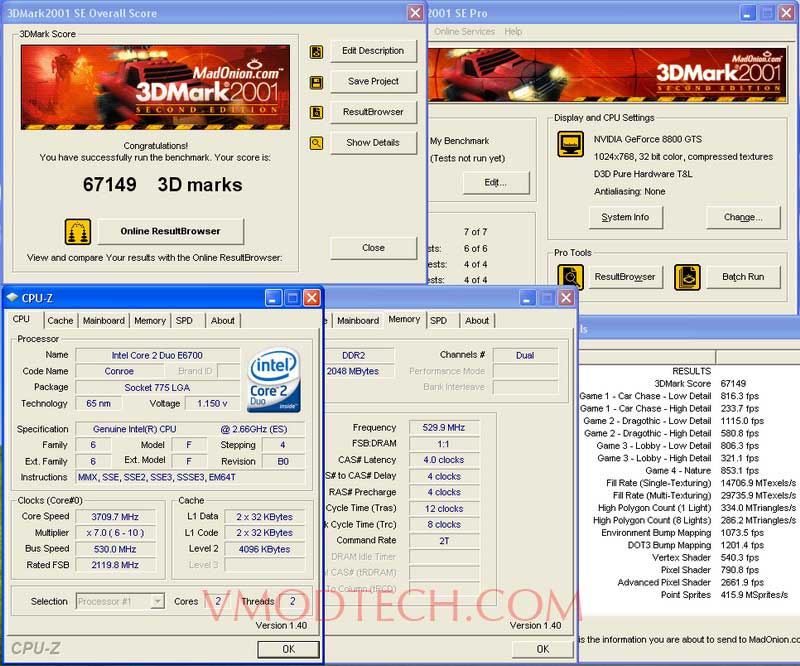Screen dimensions: 800x666
Task: Click the Edit Description icon
Action: tap(316, 52)
